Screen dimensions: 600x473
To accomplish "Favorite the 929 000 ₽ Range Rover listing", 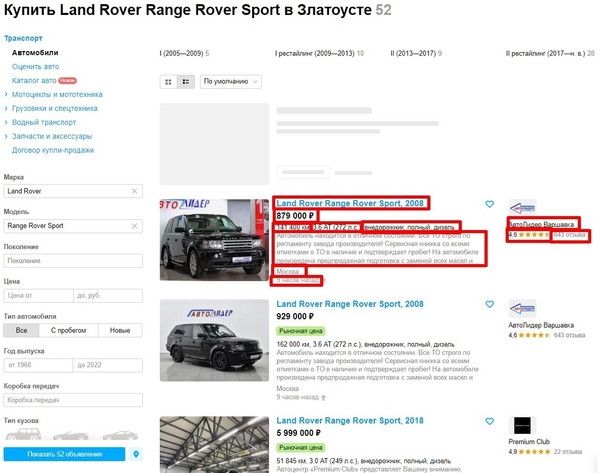I will tap(489, 304).
